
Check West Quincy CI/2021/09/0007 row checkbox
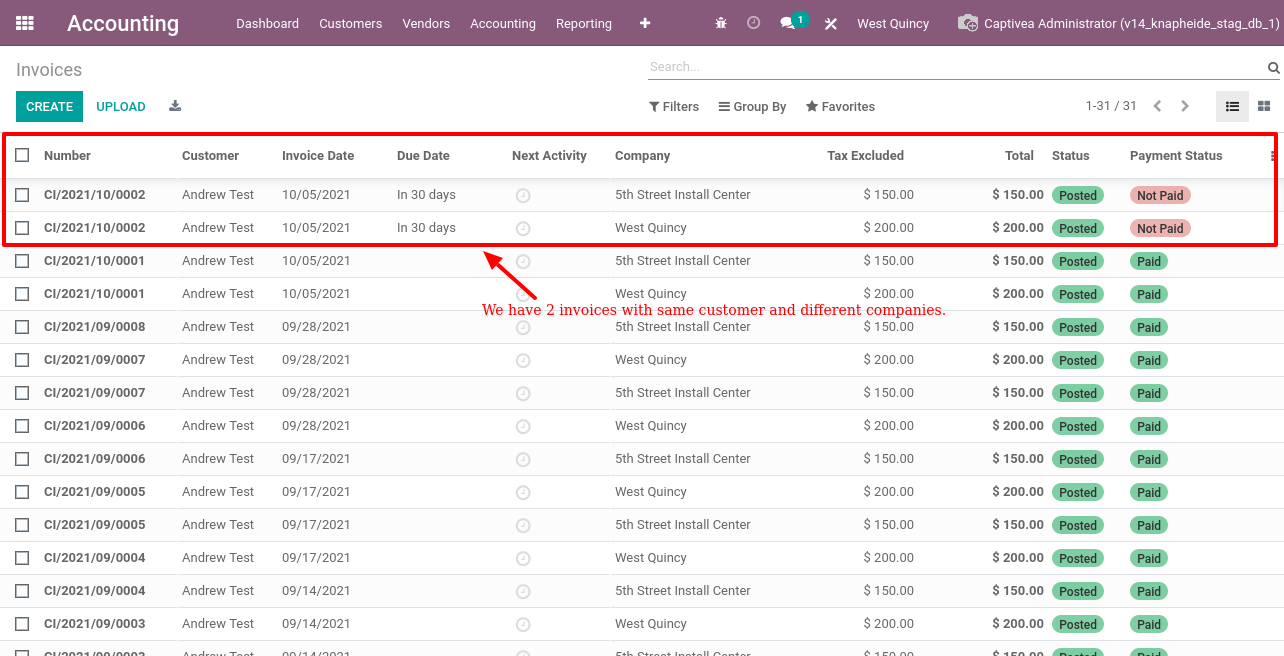click(22, 360)
